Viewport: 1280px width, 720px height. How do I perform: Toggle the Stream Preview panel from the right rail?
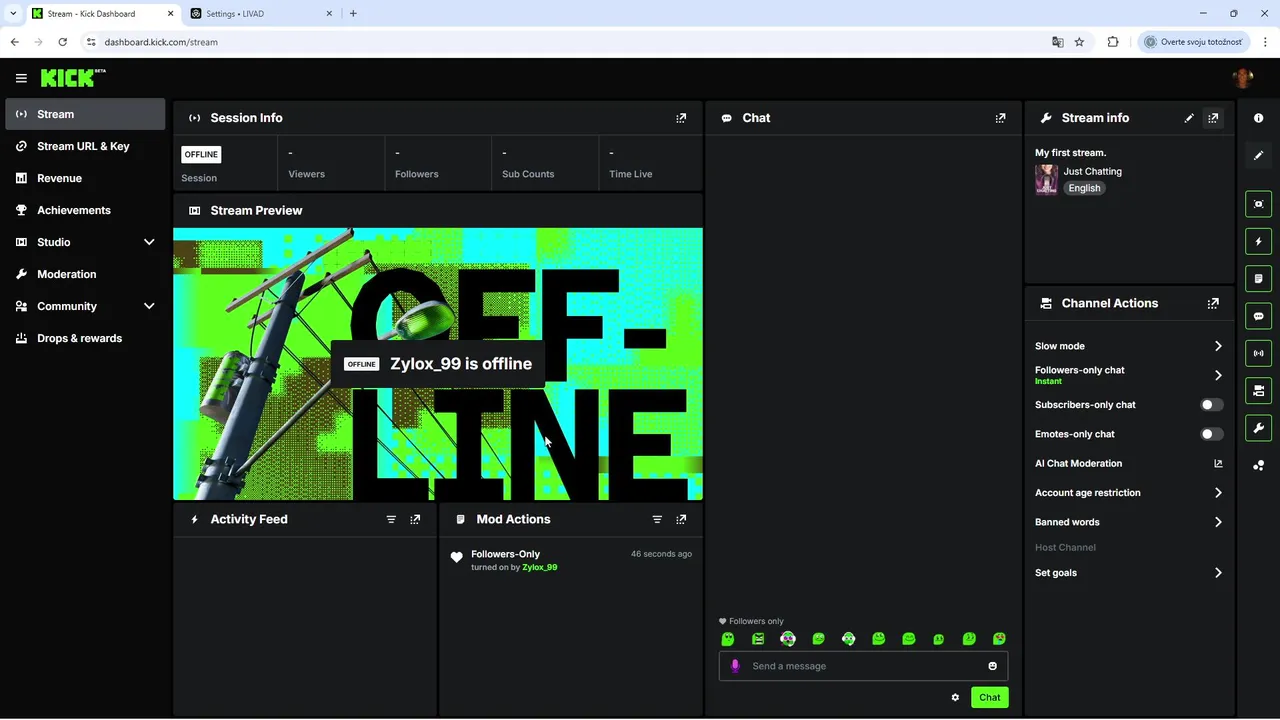click(1258, 204)
